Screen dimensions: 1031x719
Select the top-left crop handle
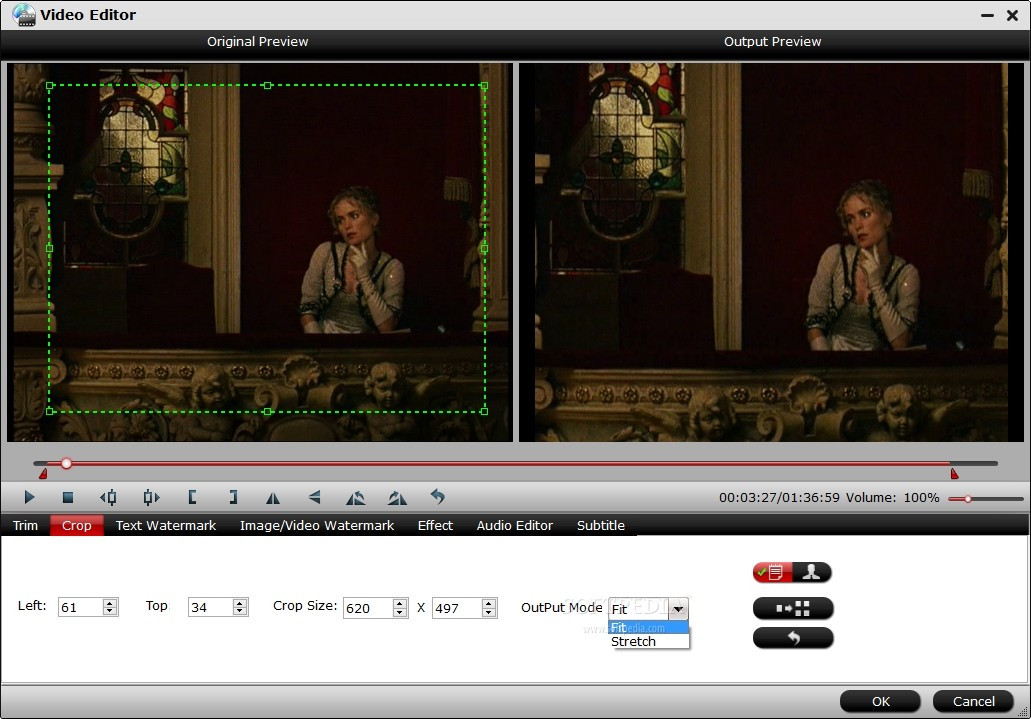(50, 86)
